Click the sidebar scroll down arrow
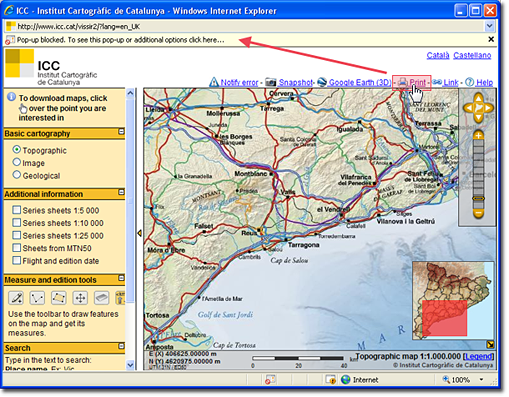 tap(130, 365)
